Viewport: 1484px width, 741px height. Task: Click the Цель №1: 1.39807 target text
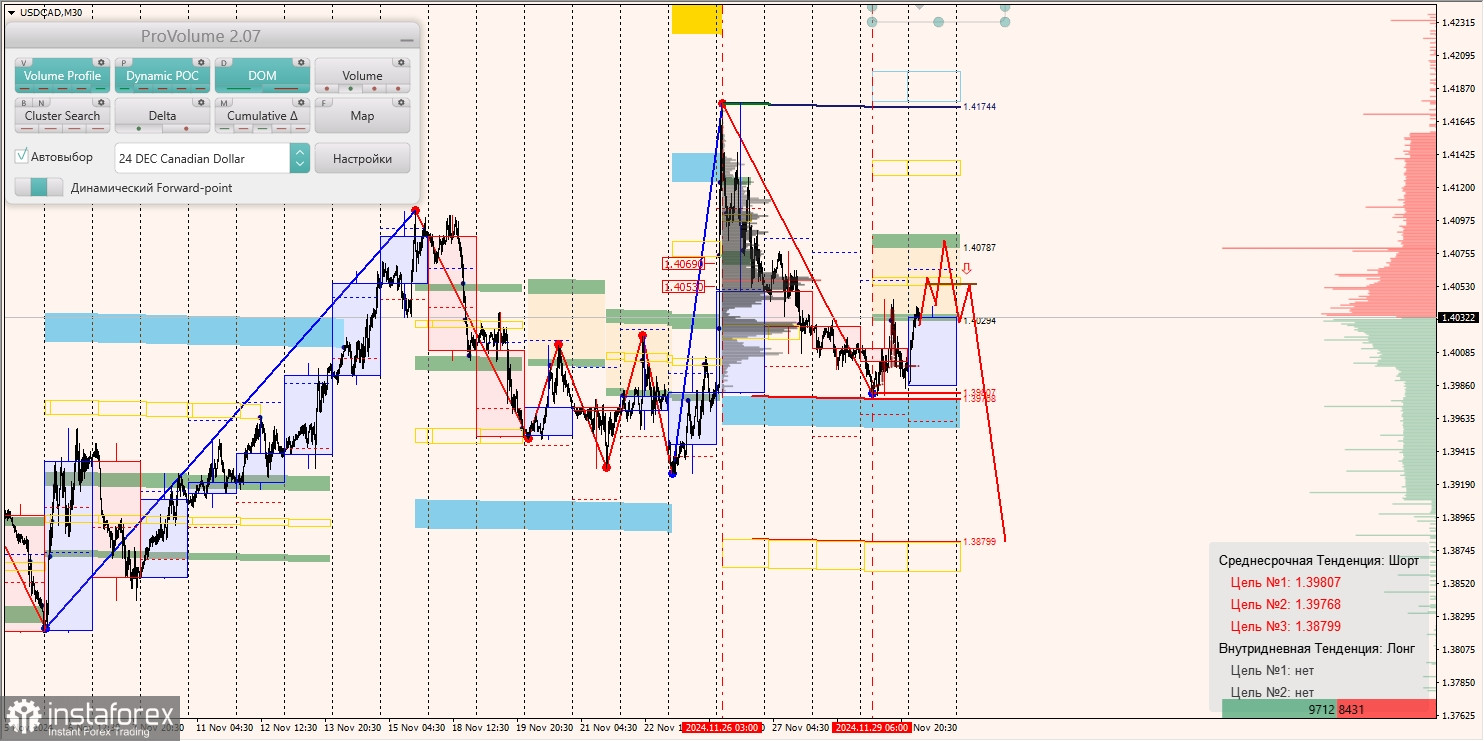click(x=1285, y=582)
